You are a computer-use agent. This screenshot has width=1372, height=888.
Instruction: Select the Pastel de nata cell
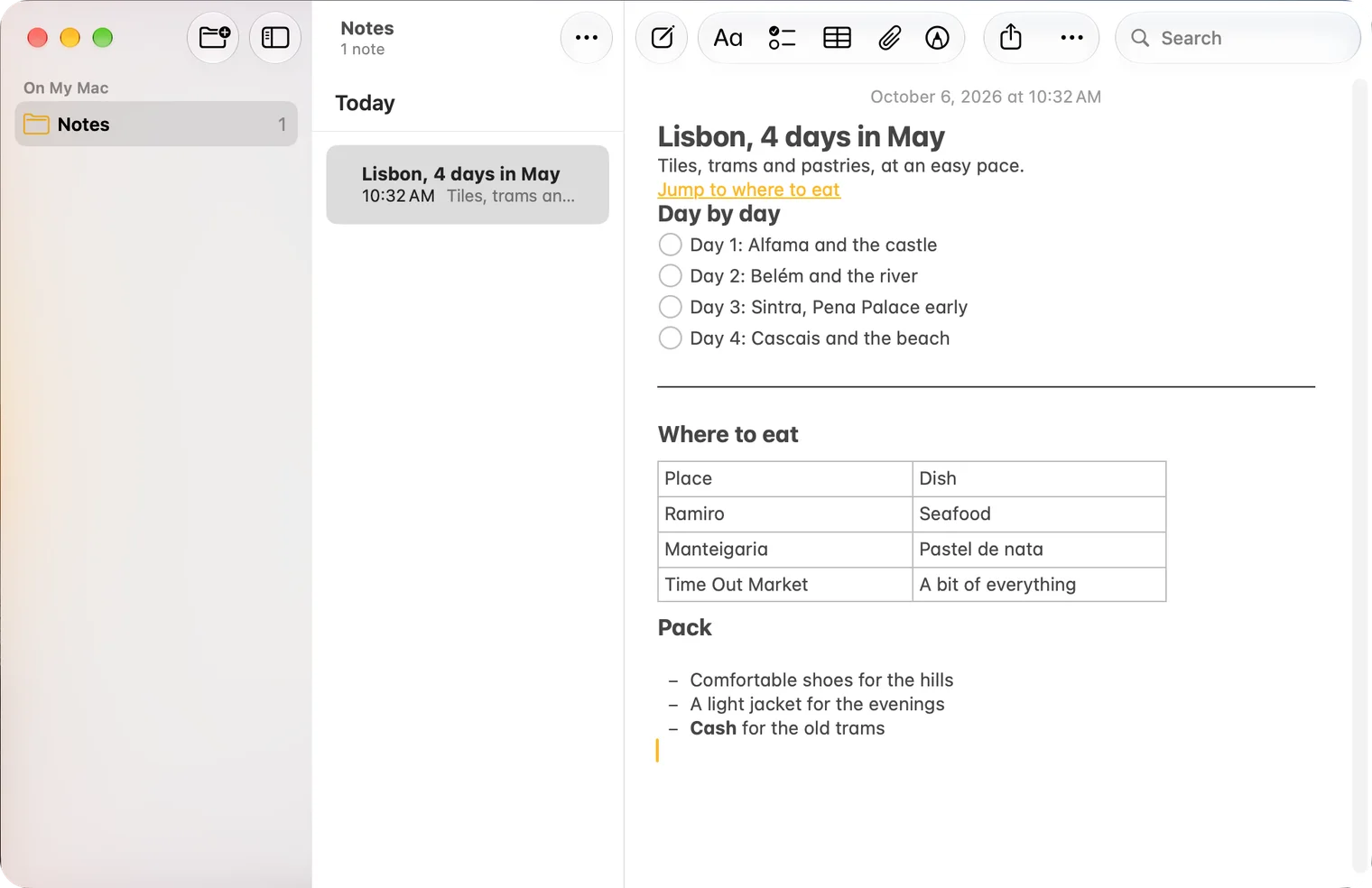[1039, 549]
